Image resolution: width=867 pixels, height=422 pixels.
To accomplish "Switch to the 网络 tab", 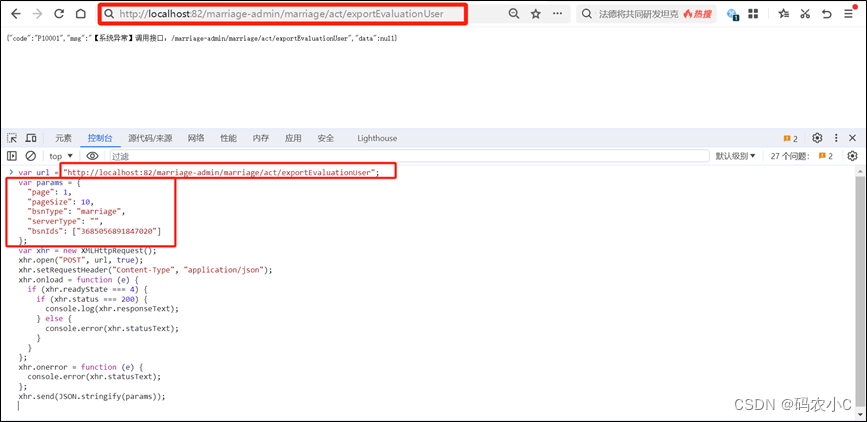I will click(196, 138).
